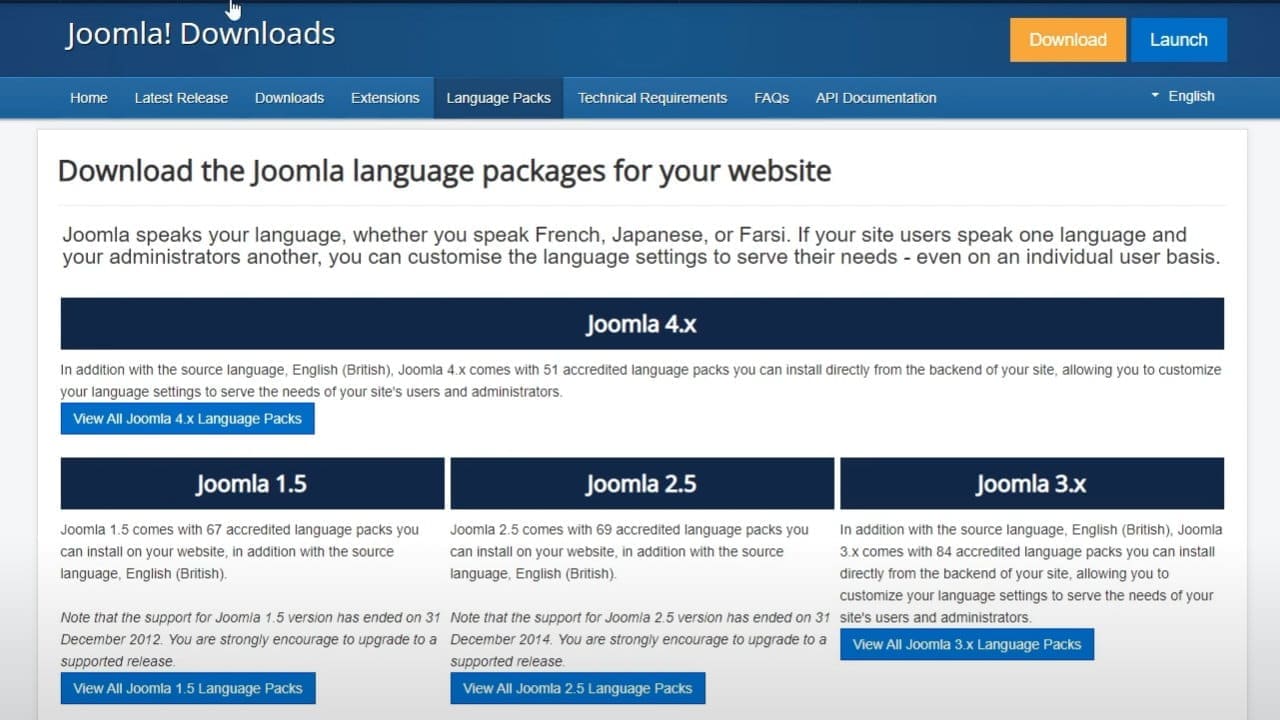This screenshot has width=1280, height=720.
Task: Click text '51 accredited language packs' paragraph
Action: [x=641, y=381]
